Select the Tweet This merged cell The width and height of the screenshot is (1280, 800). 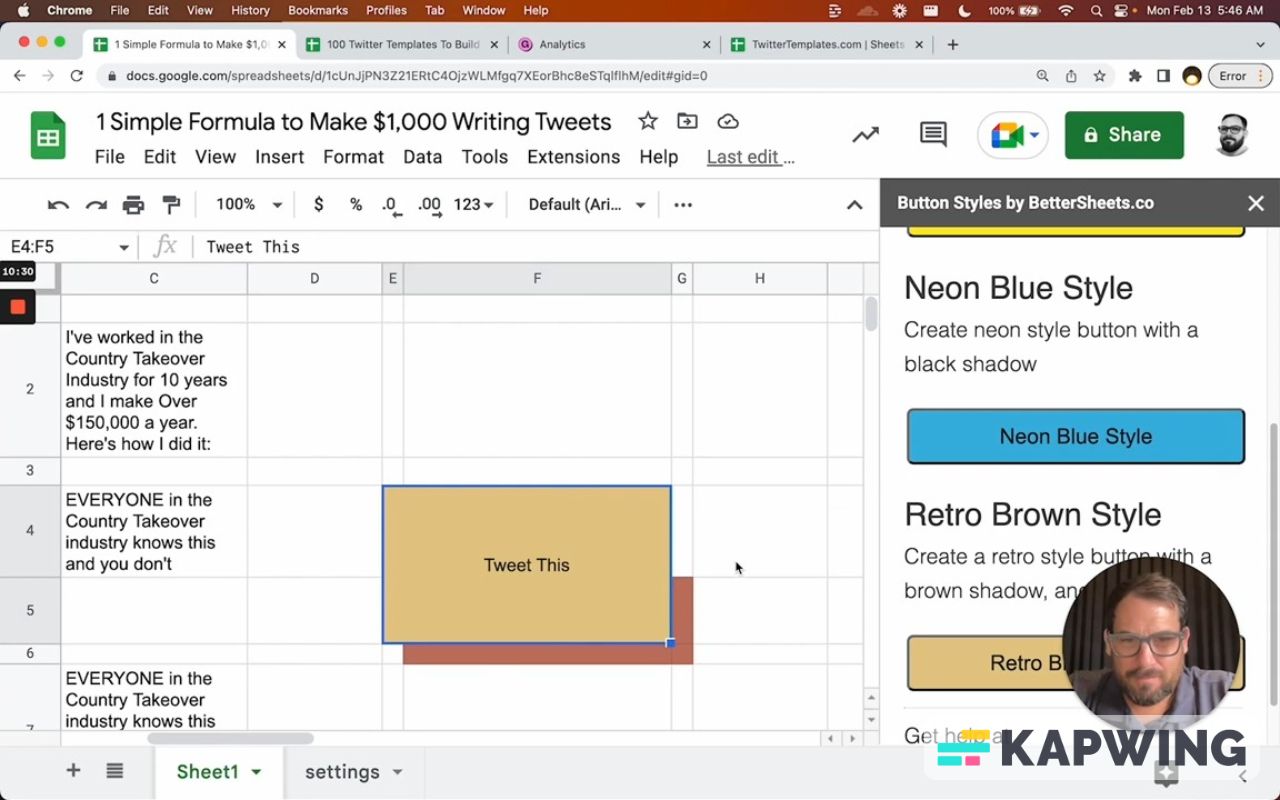(x=527, y=565)
